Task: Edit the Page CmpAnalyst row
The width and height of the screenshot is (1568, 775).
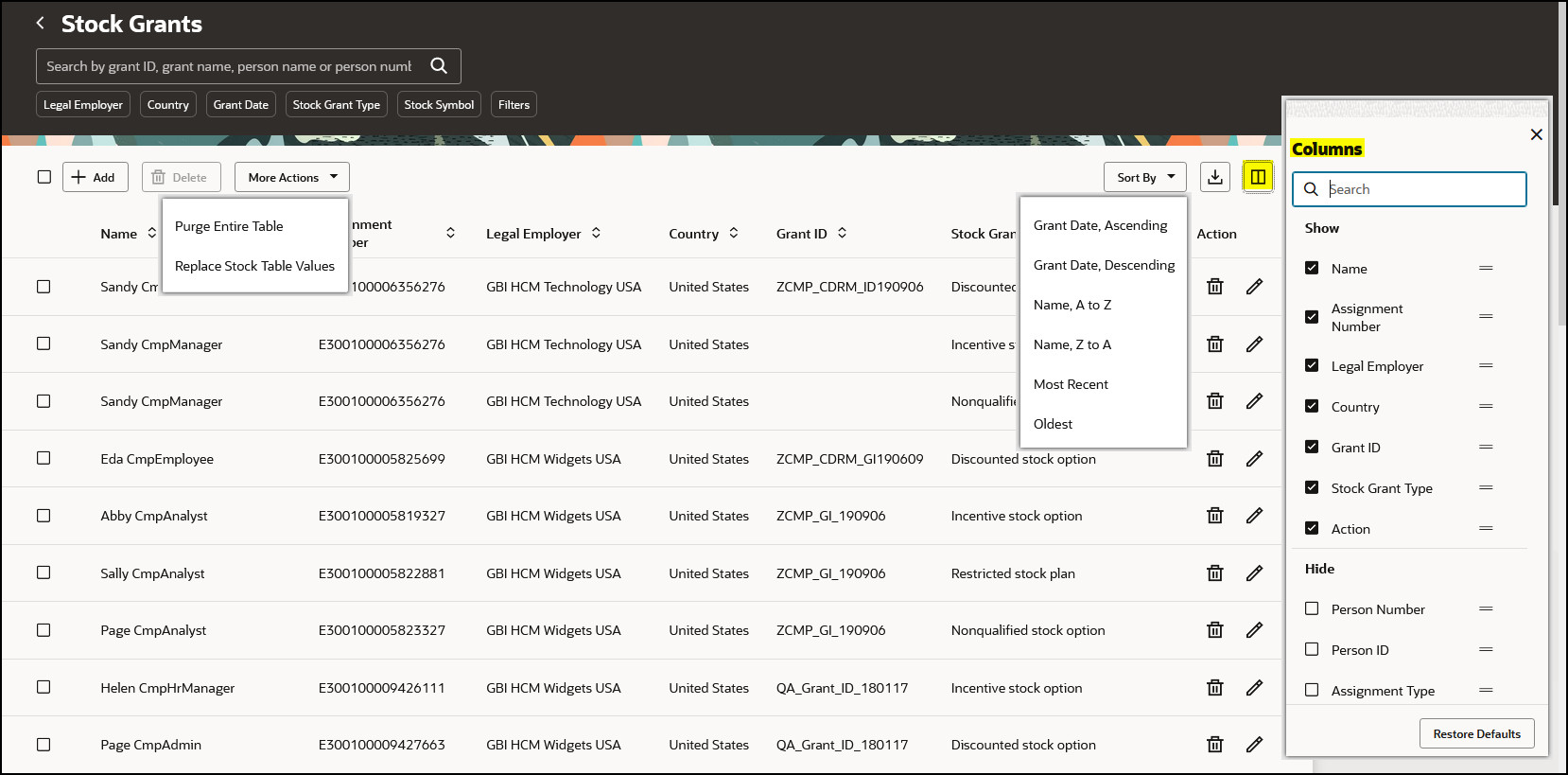Action: tap(1254, 630)
